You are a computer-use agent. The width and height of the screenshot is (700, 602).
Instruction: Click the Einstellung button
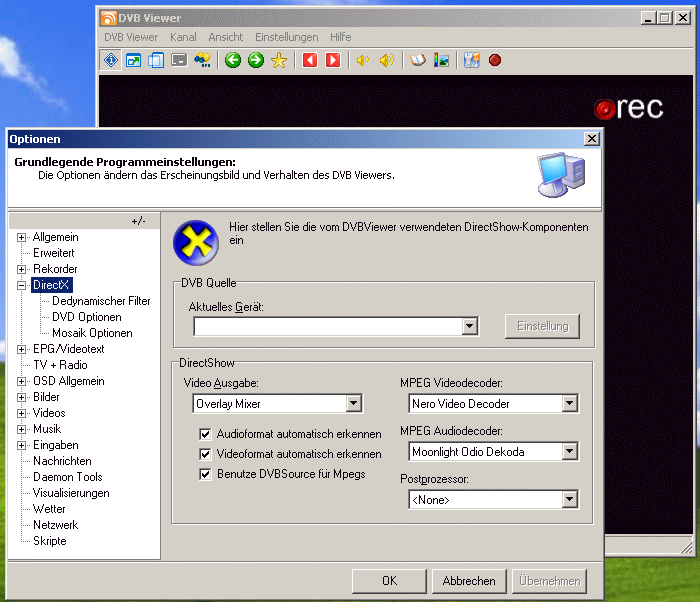[x=542, y=326]
